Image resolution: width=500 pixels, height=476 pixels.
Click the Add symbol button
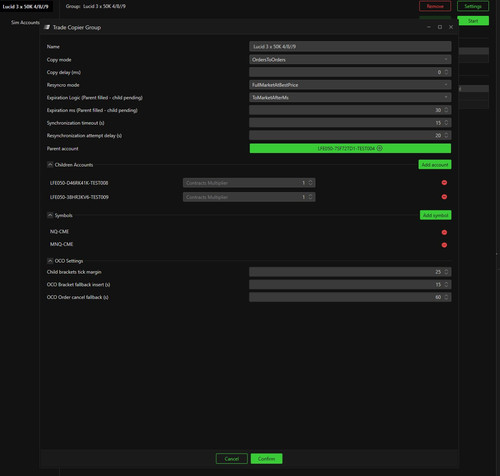(x=435, y=215)
